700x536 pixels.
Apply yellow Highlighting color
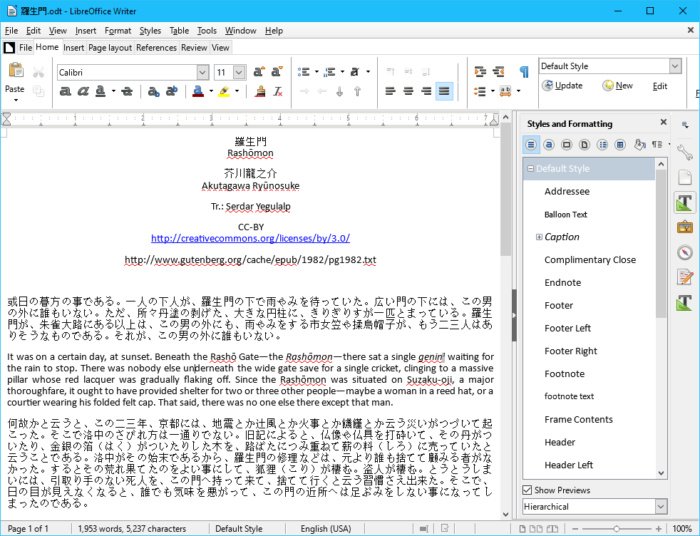224,91
